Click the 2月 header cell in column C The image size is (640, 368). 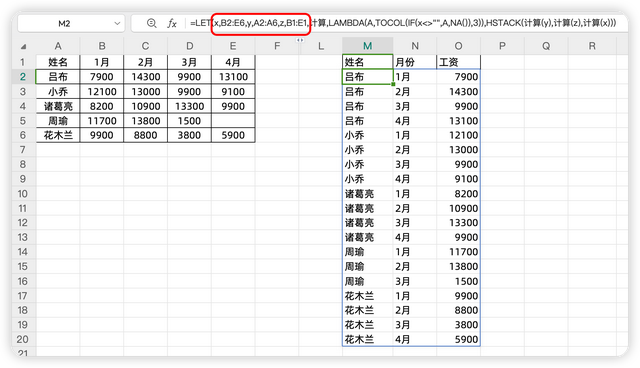click(x=145, y=62)
